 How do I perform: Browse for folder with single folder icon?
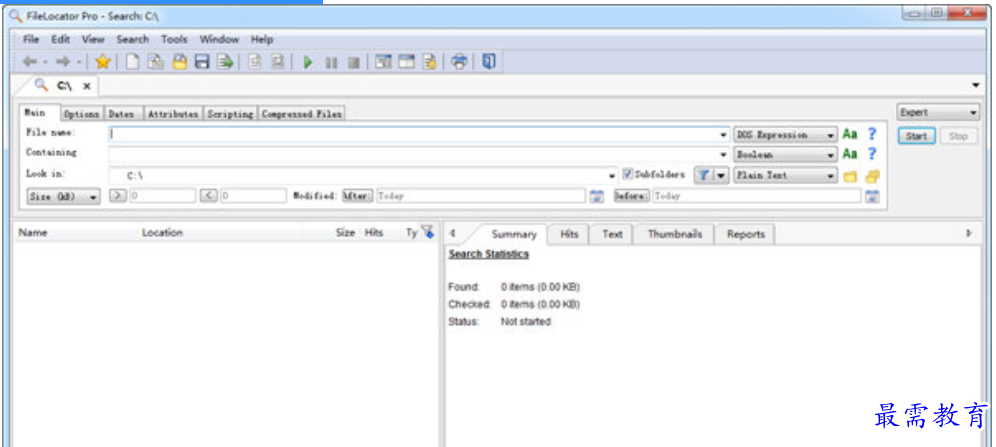coord(850,177)
